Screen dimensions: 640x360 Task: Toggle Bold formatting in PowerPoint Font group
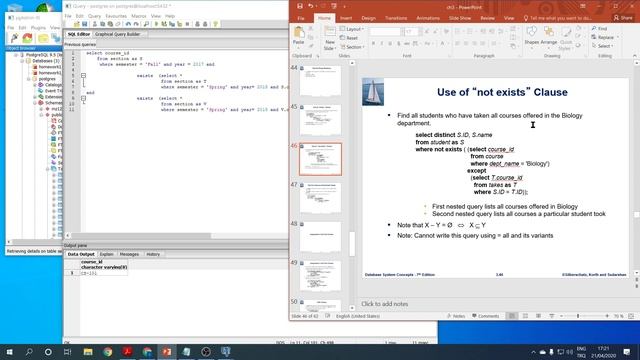coord(373,43)
